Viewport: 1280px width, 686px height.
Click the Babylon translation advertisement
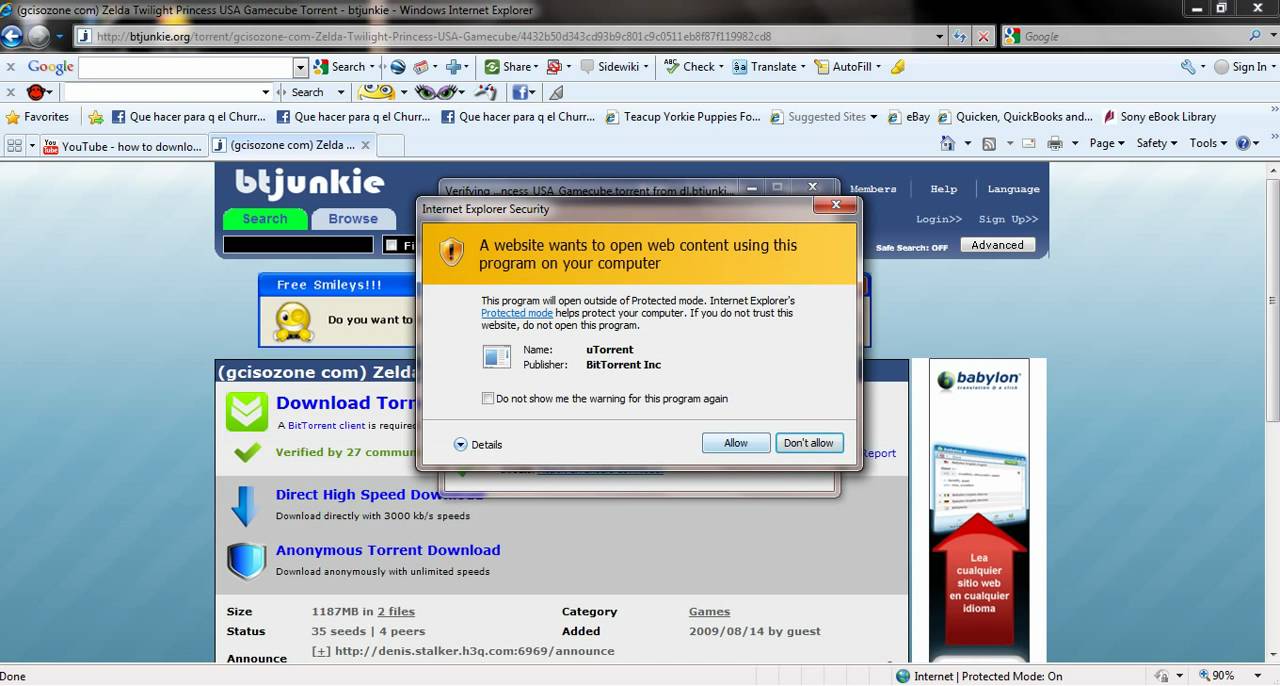tap(978, 510)
